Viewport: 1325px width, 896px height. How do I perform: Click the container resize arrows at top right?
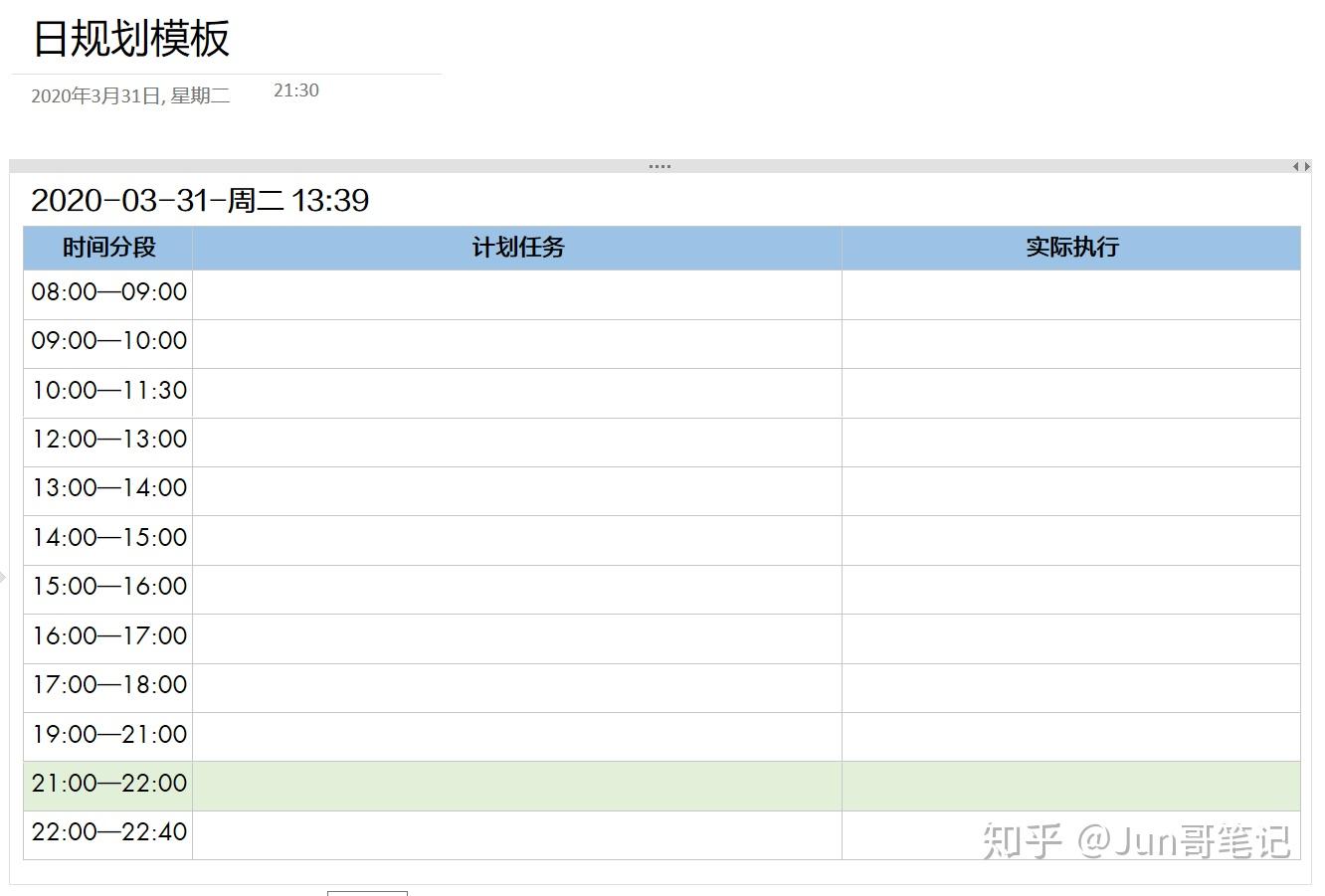pos(1301,166)
